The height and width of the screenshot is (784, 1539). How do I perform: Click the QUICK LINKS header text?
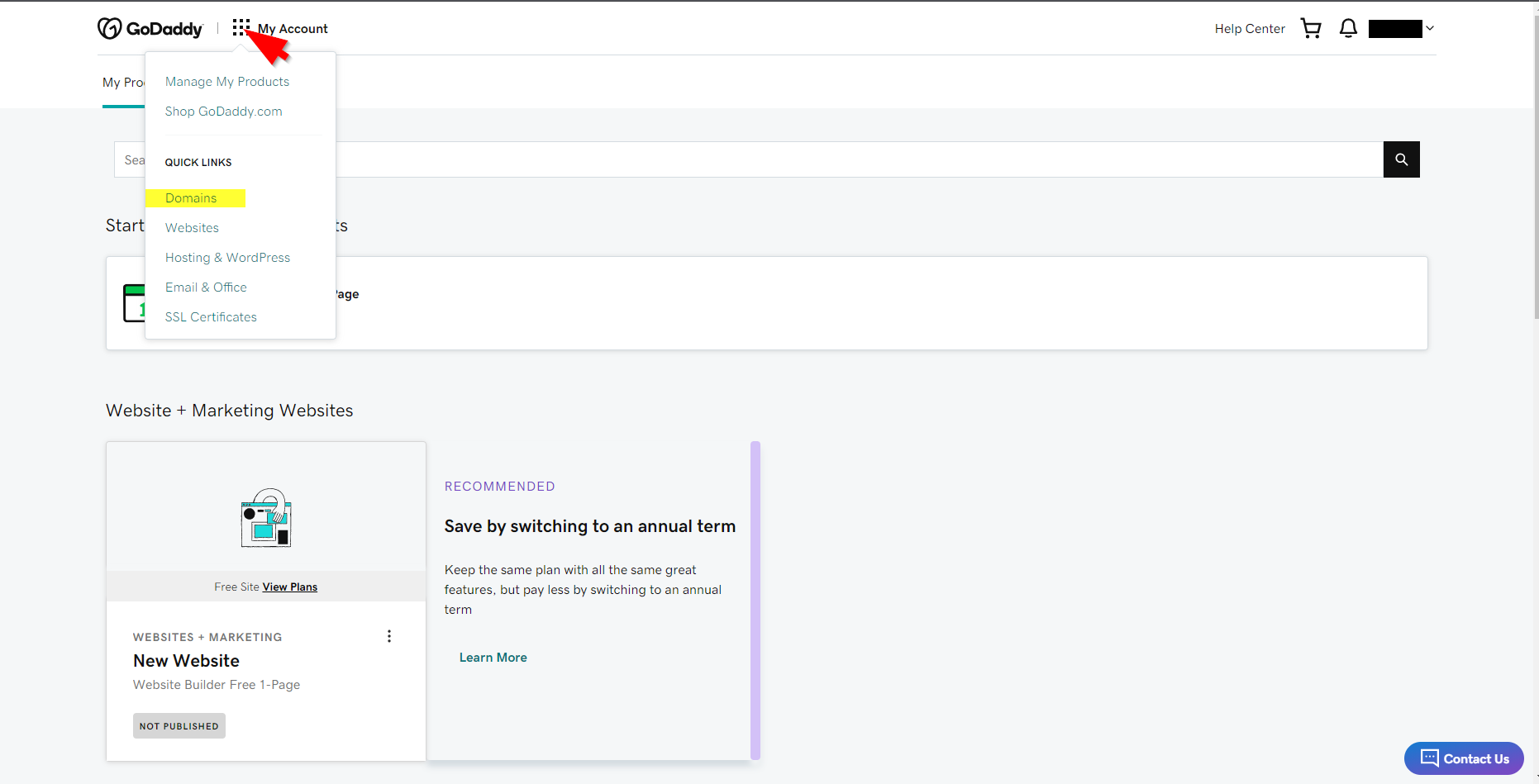point(198,163)
